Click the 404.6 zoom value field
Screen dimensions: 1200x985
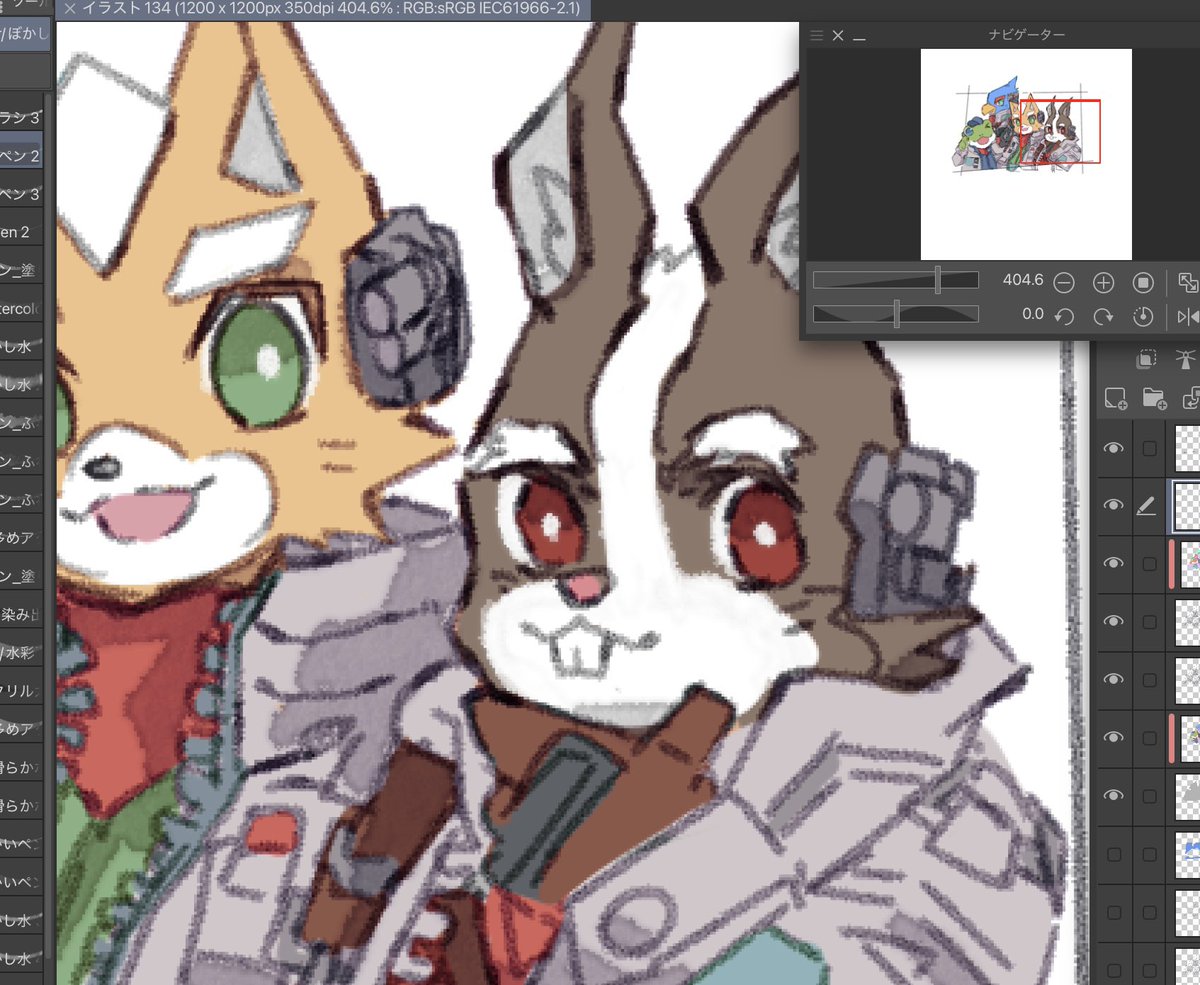click(1022, 282)
